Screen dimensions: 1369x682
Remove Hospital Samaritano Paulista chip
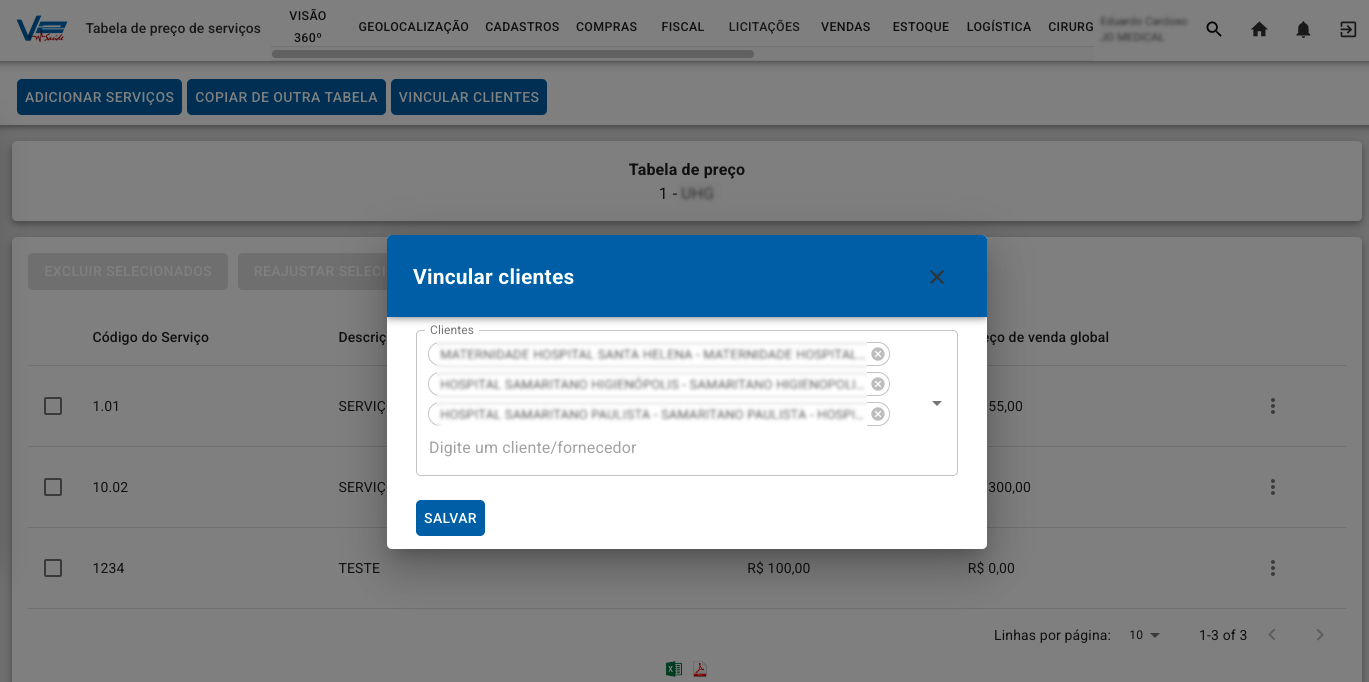pos(878,414)
